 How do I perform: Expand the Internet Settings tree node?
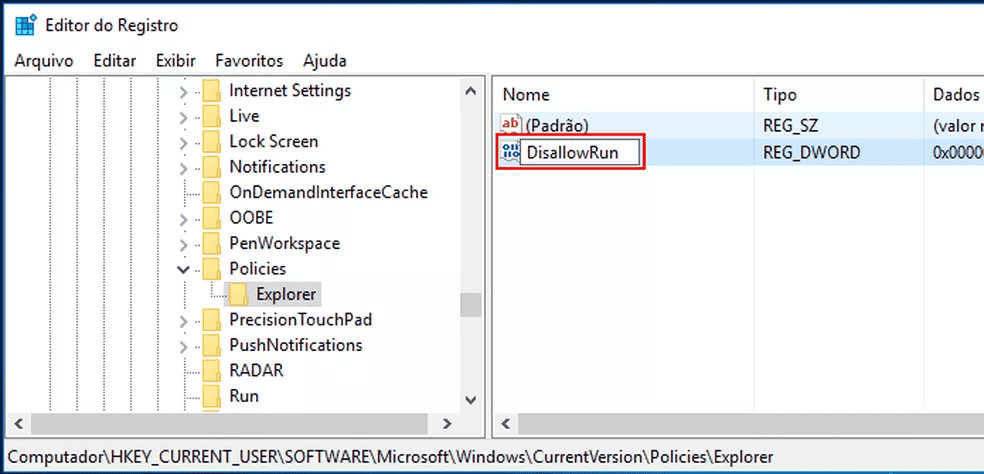183,91
